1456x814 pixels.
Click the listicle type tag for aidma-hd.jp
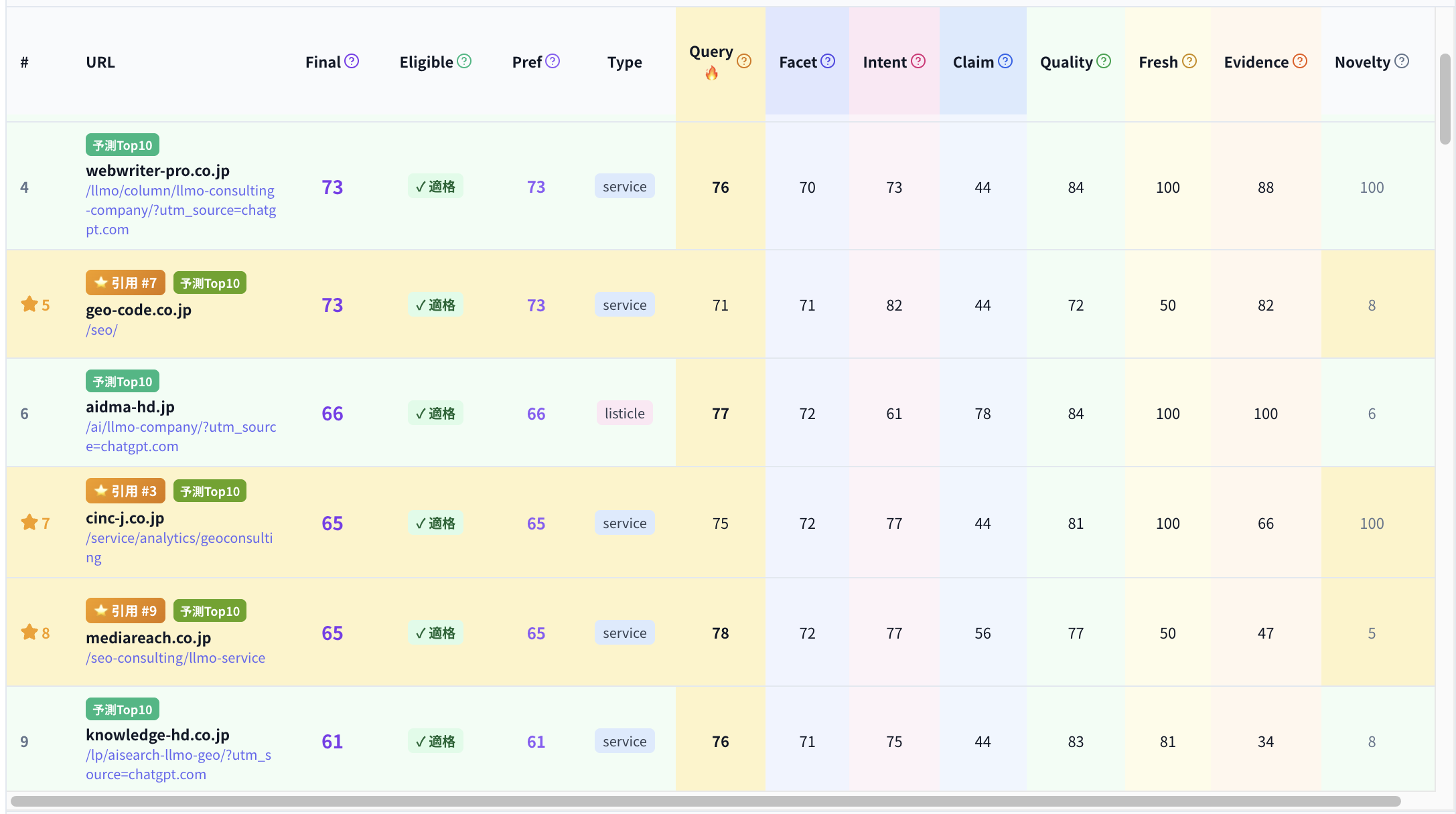pyautogui.click(x=624, y=414)
